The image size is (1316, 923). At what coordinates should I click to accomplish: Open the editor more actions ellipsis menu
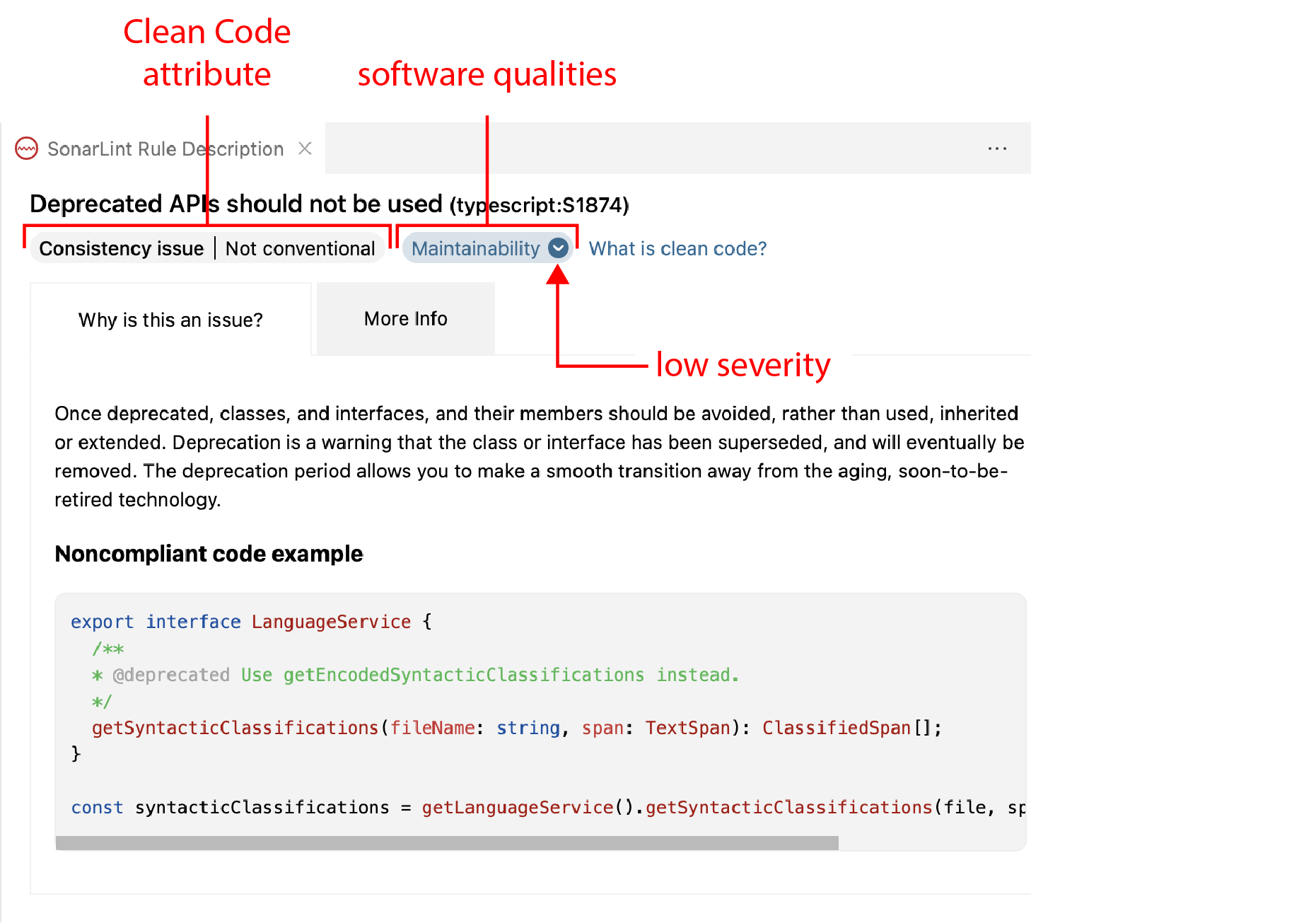[x=997, y=149]
